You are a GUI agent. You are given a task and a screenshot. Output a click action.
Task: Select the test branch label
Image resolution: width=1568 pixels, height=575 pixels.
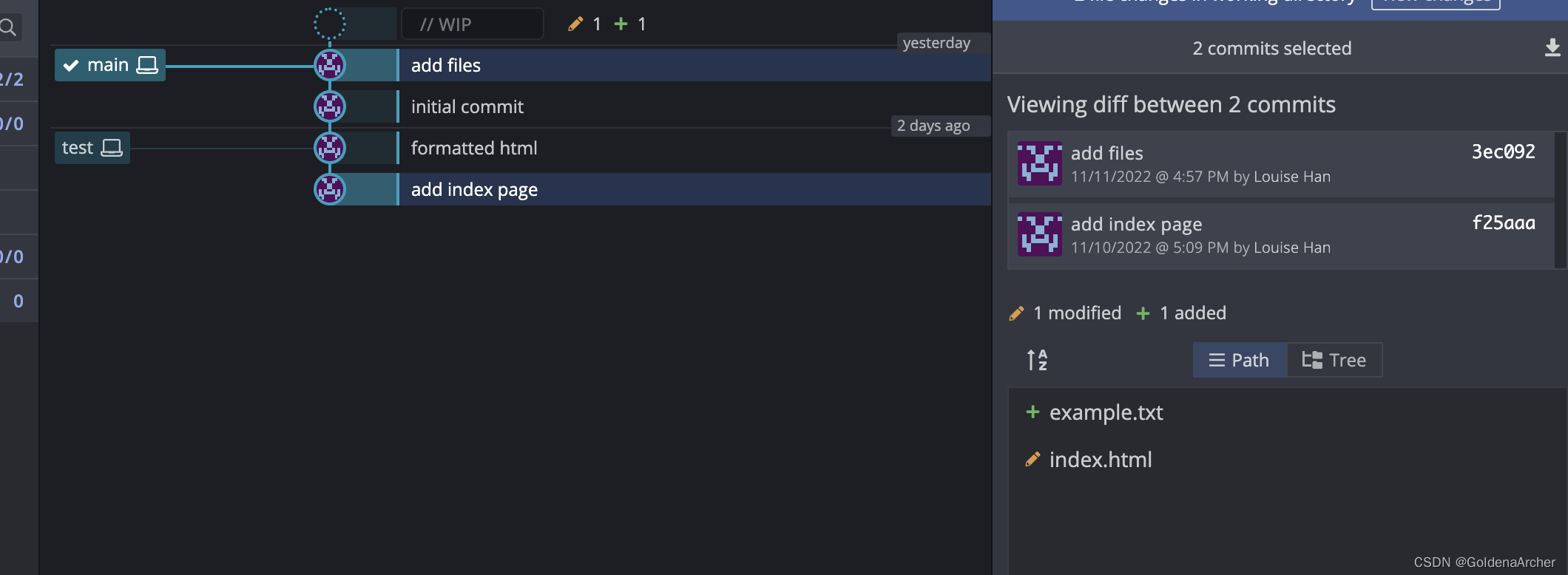[78, 148]
